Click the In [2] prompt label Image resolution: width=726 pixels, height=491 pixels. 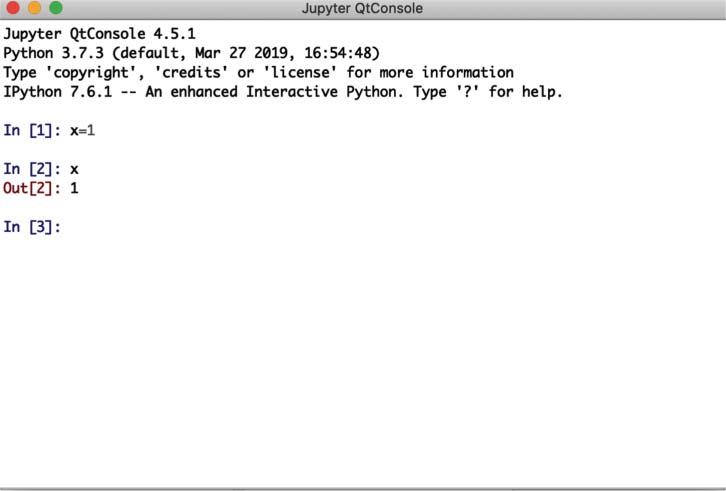point(32,169)
